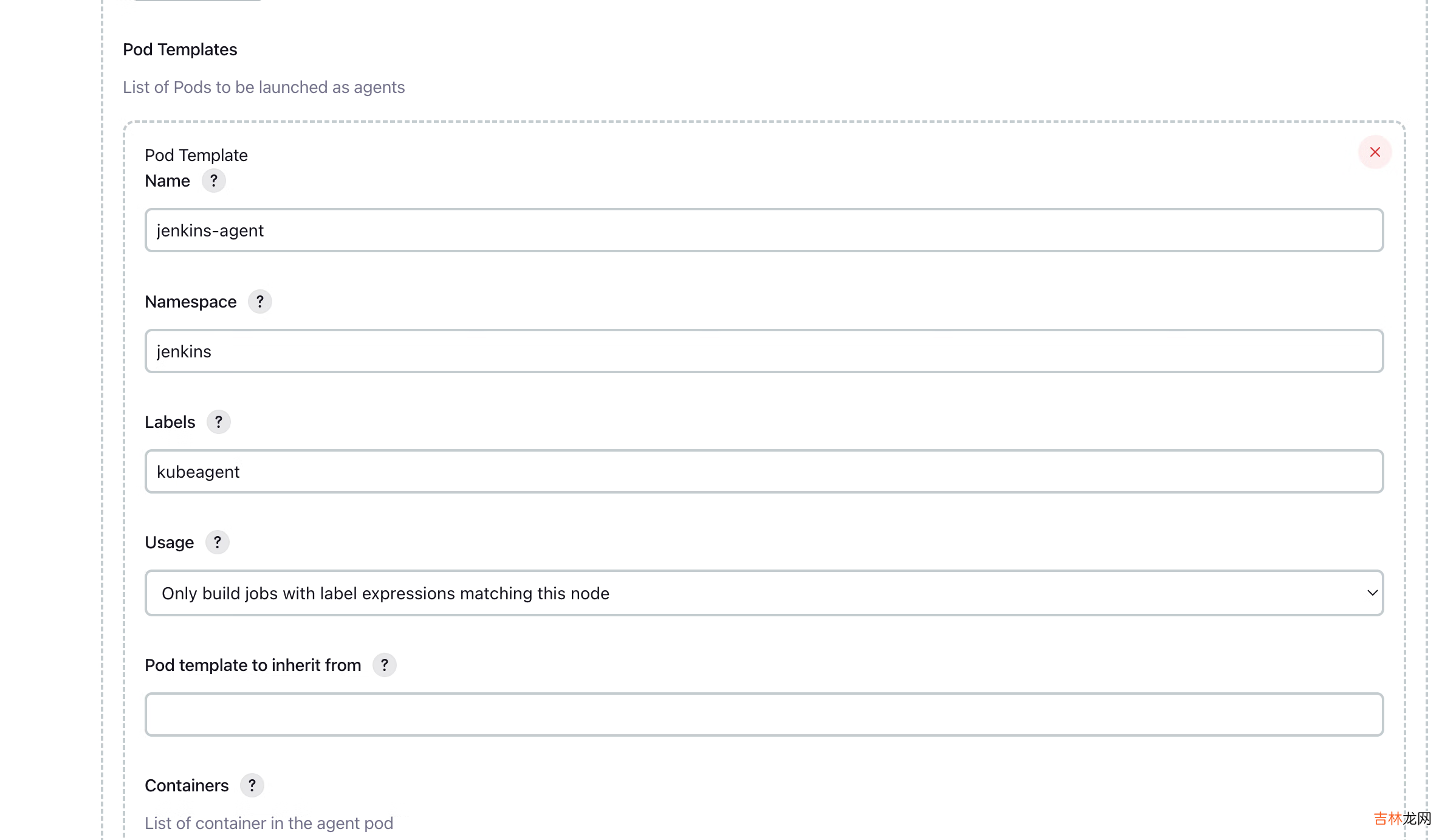This screenshot has width=1456, height=840.
Task: Click the Pod template to inherit from help icon
Action: [384, 665]
